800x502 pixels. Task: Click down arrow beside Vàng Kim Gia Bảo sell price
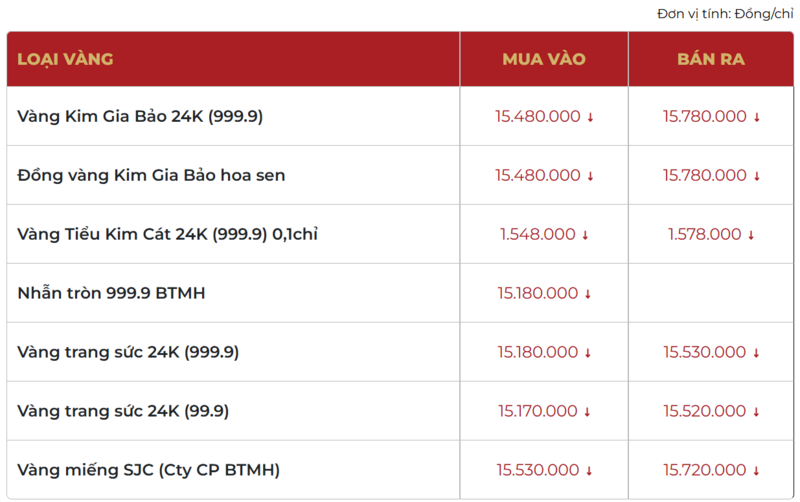pyautogui.click(x=757, y=118)
